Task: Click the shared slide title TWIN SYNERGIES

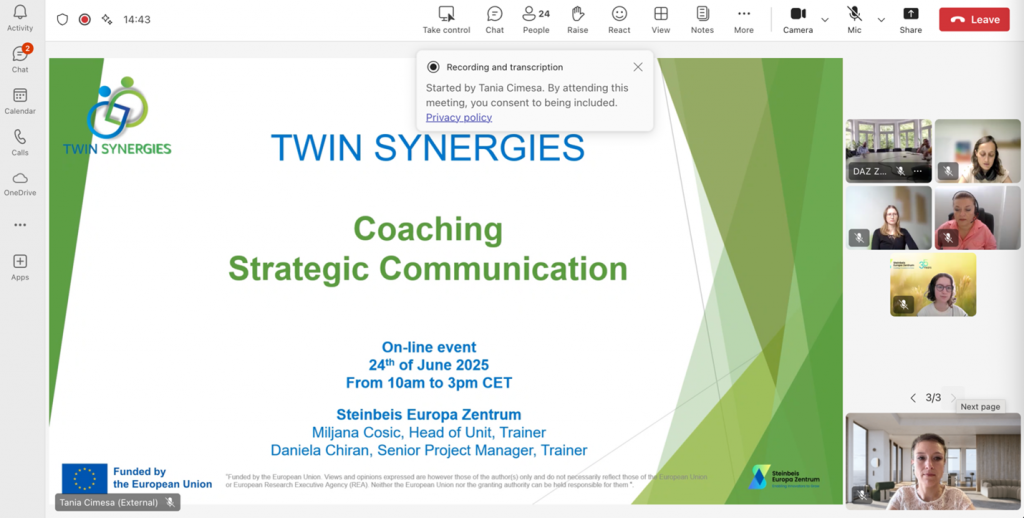Action: 428,147
